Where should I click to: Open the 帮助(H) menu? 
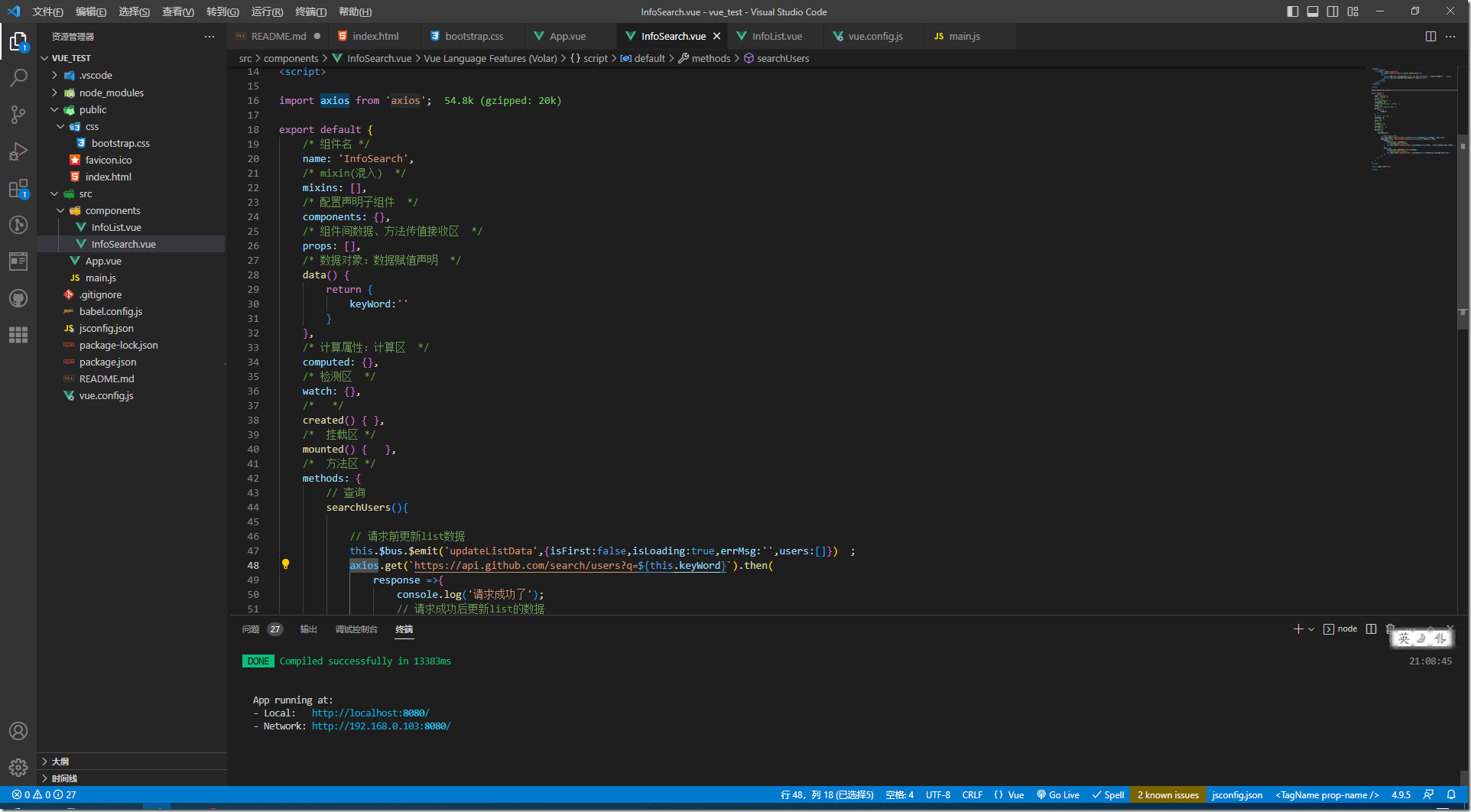click(x=355, y=11)
